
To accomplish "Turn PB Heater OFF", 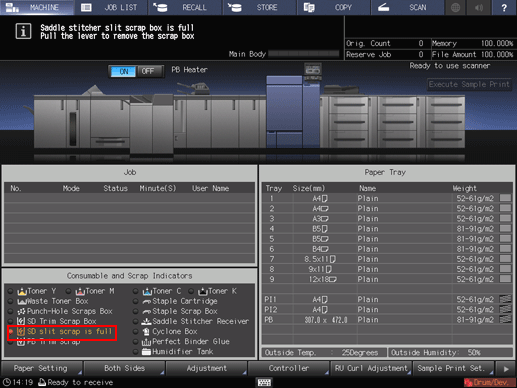I will click(x=148, y=71).
